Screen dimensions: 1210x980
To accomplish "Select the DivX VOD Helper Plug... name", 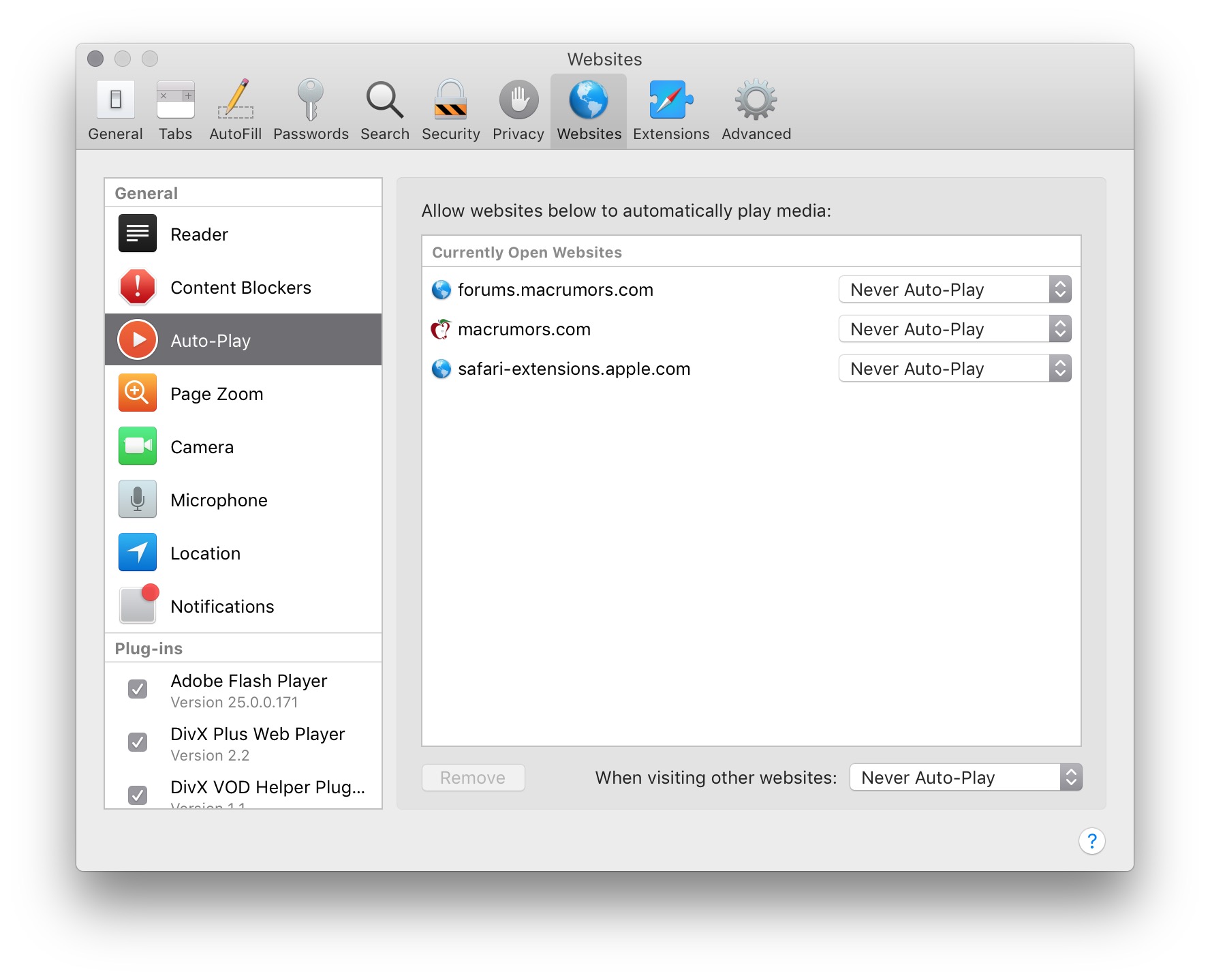I will [268, 787].
